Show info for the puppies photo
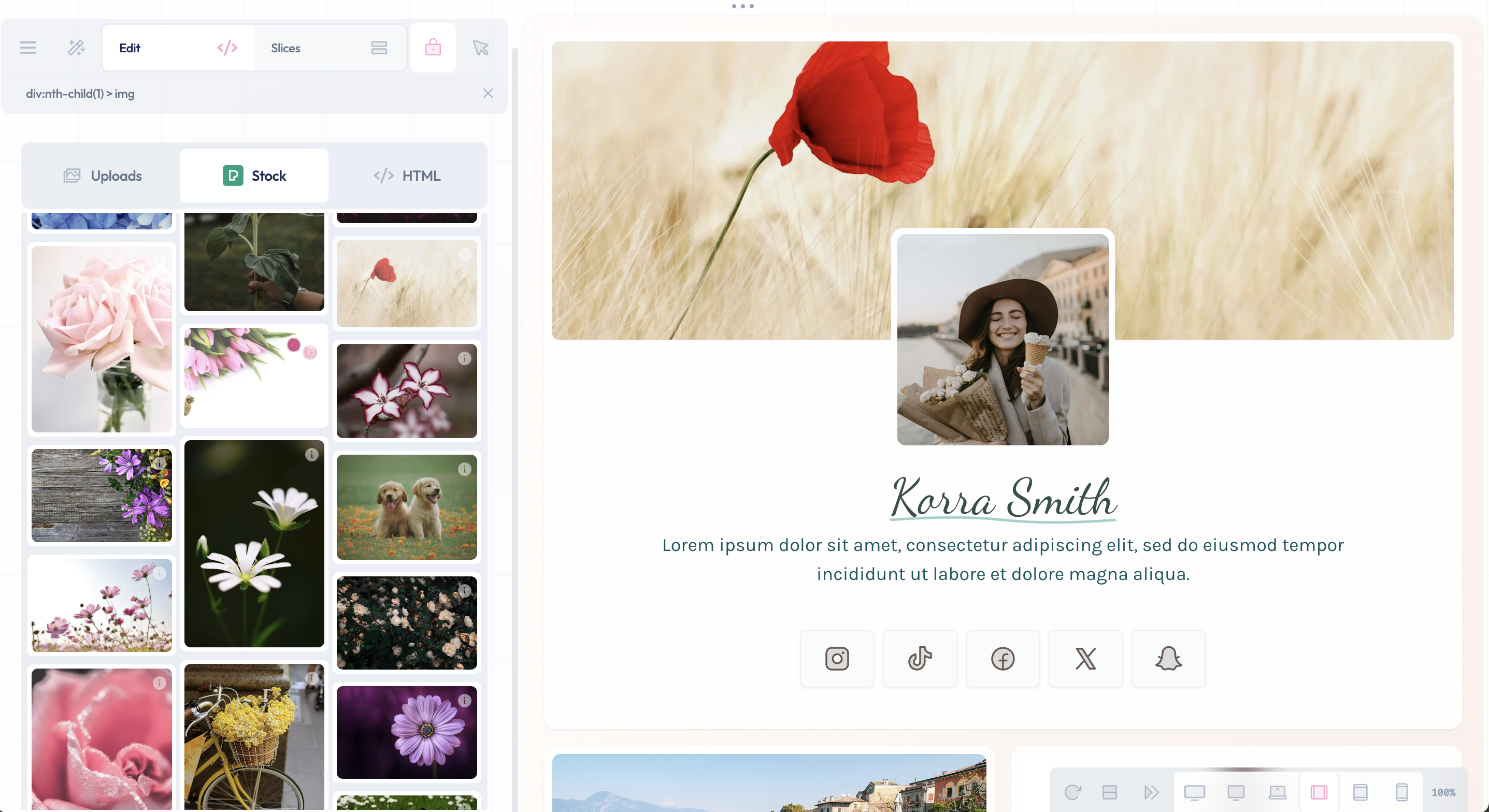Image resolution: width=1489 pixels, height=812 pixels. click(x=464, y=469)
